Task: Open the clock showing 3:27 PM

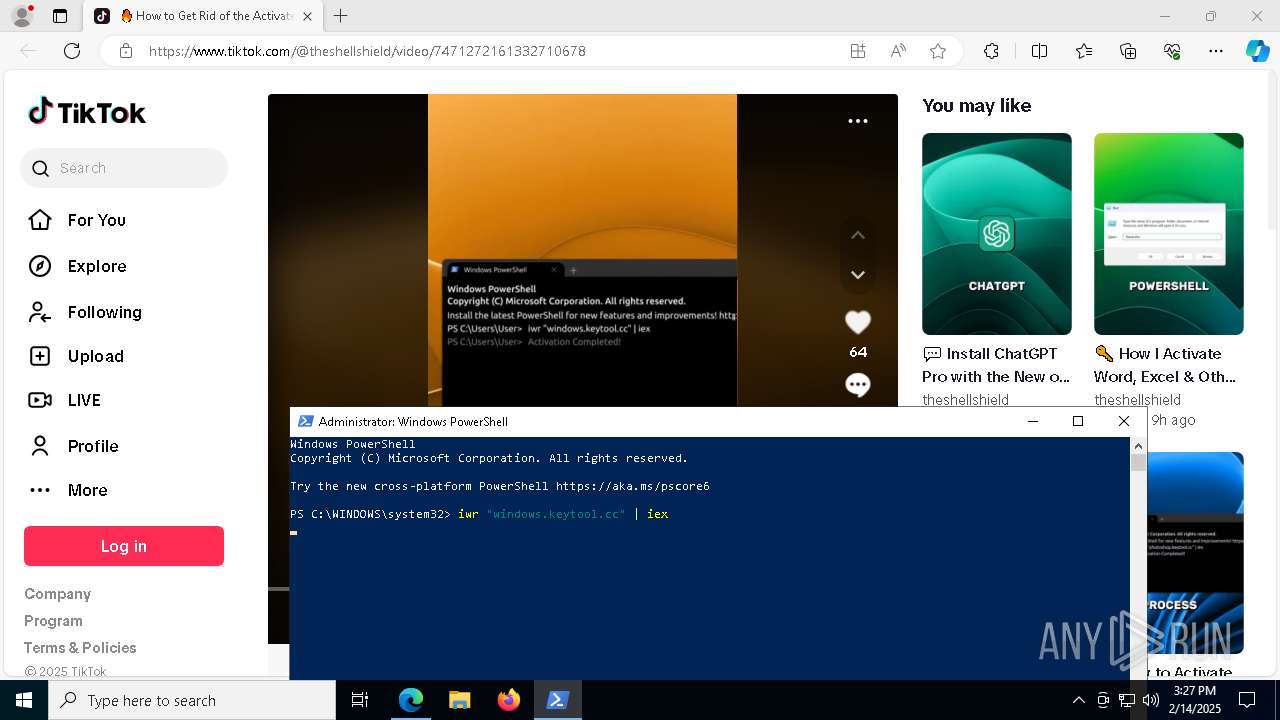Action: tap(1195, 700)
